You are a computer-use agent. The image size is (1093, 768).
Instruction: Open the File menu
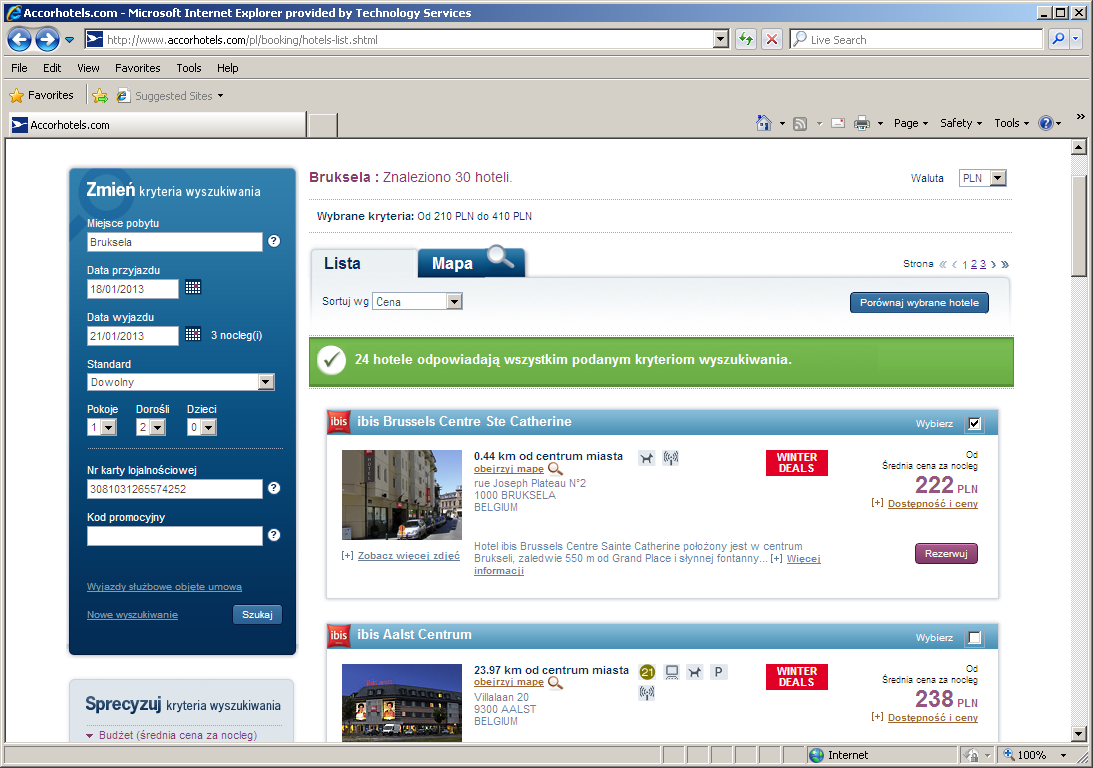coord(20,68)
